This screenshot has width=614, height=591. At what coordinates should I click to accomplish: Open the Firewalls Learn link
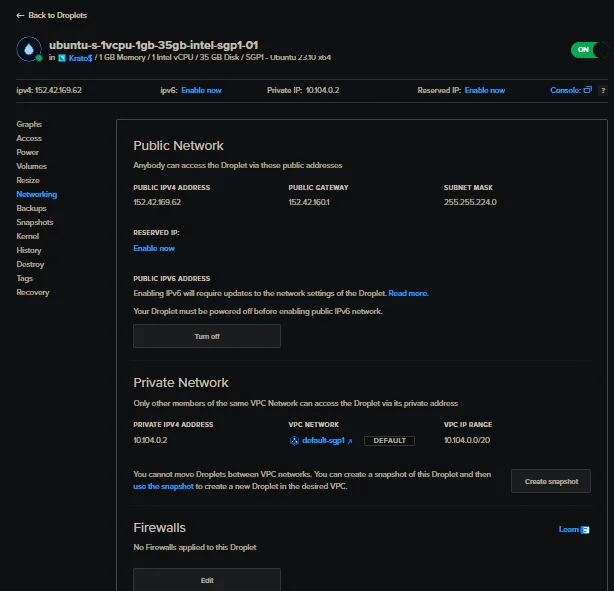569,530
